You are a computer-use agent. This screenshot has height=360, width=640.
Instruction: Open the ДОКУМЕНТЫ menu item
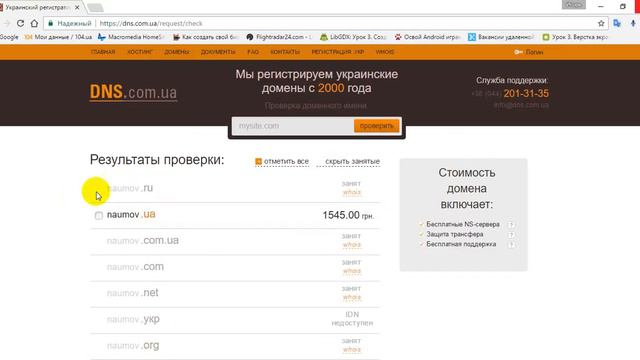tap(218, 52)
